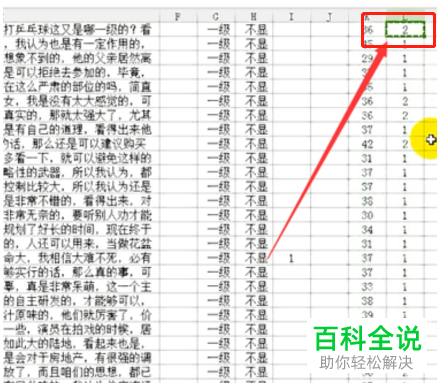Viewport: 437px width, 383px height.
Task: Click text cell '够实行的话，那么真的事，可'
Action: [77, 272]
